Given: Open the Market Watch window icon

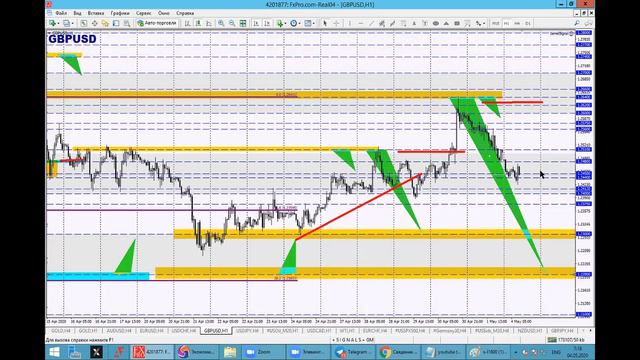Looking at the screenshot, I should pos(84,23).
